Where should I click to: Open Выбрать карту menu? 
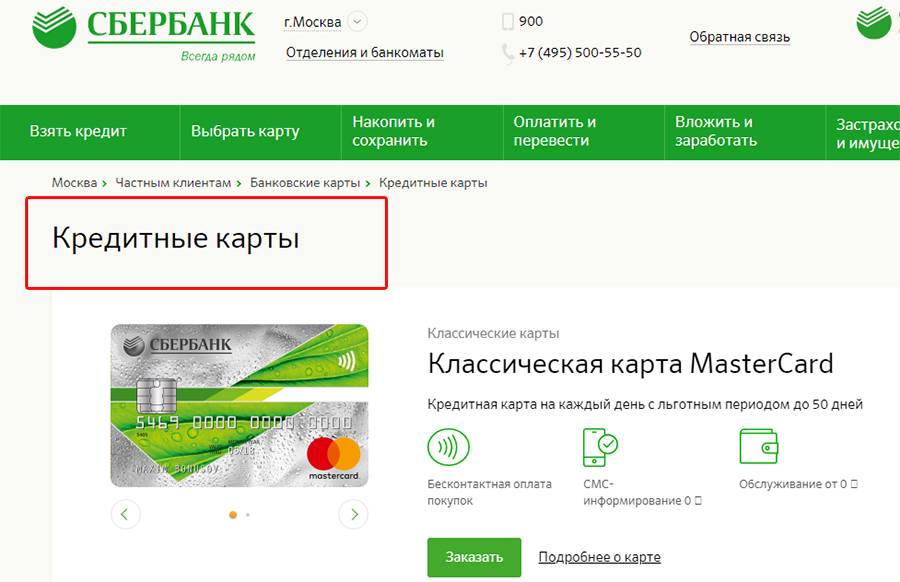245,131
